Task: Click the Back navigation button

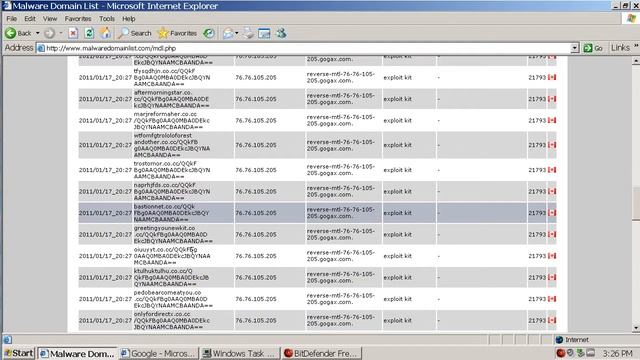Action: 18,33
